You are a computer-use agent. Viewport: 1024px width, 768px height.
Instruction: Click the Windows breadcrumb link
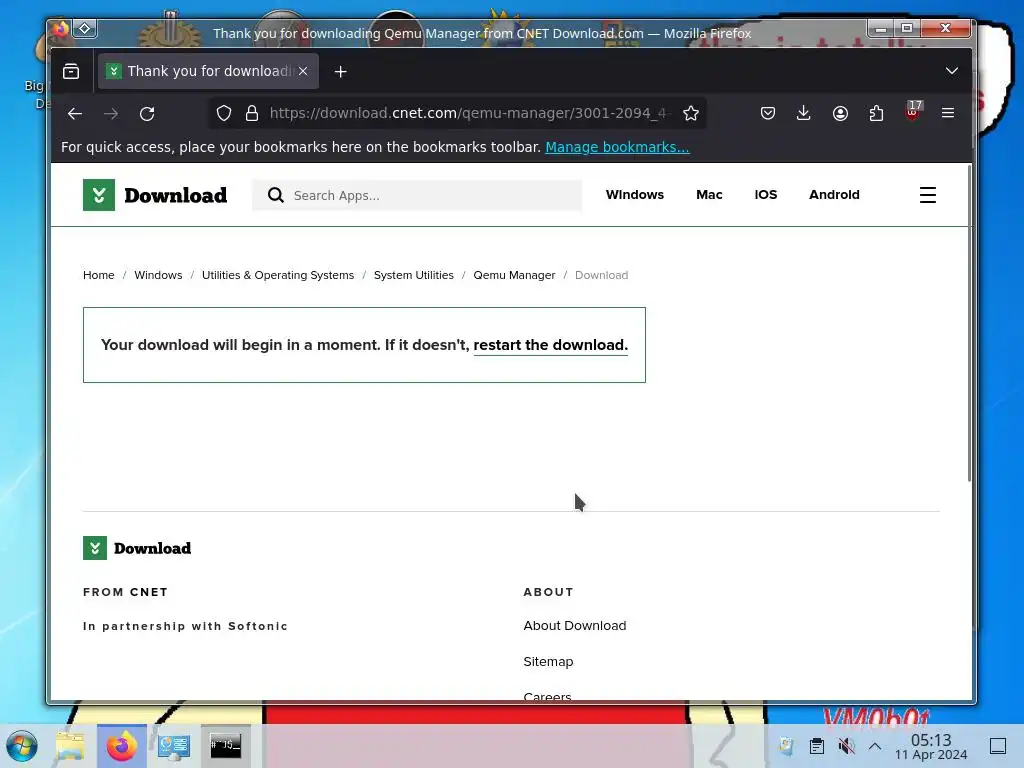click(158, 275)
